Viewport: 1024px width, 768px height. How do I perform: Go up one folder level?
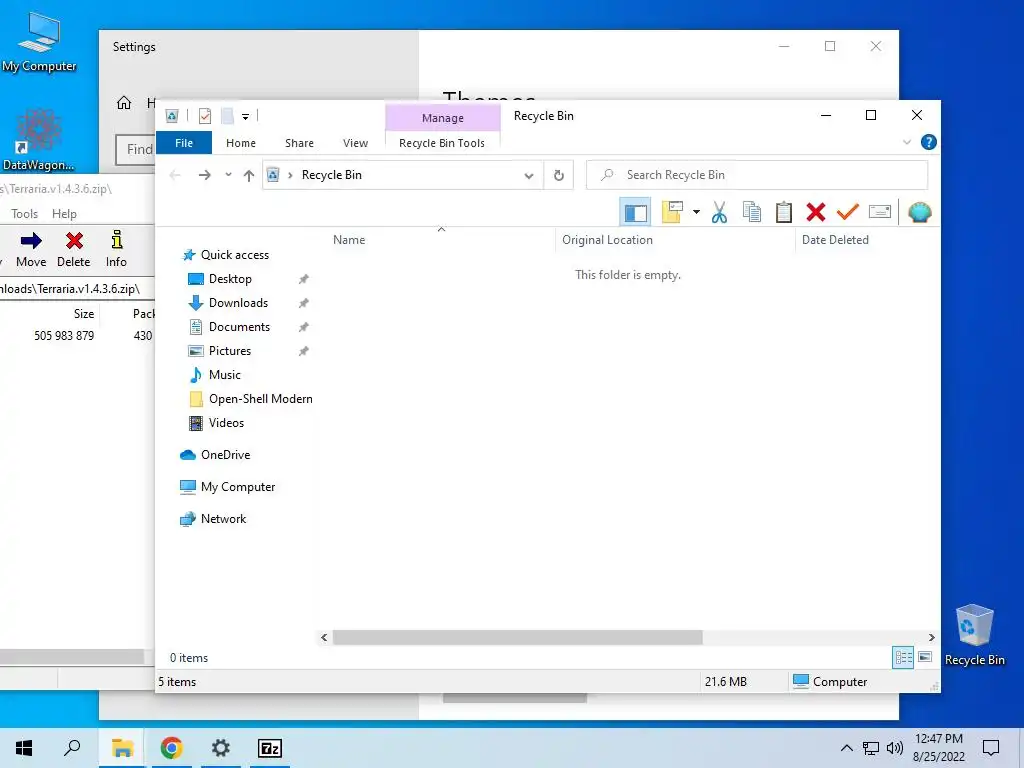point(249,175)
